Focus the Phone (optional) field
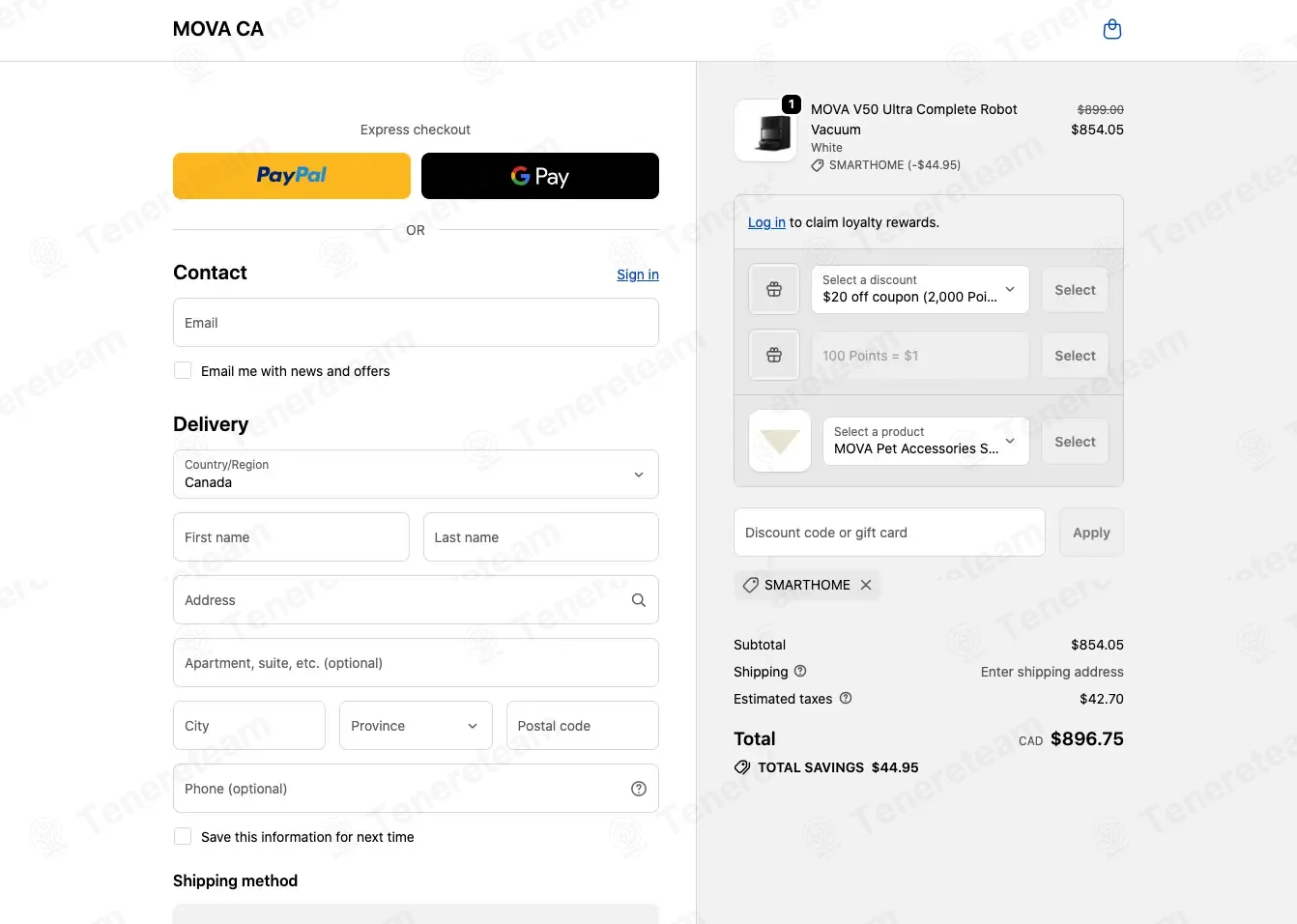This screenshot has height=924, width=1297. [416, 788]
